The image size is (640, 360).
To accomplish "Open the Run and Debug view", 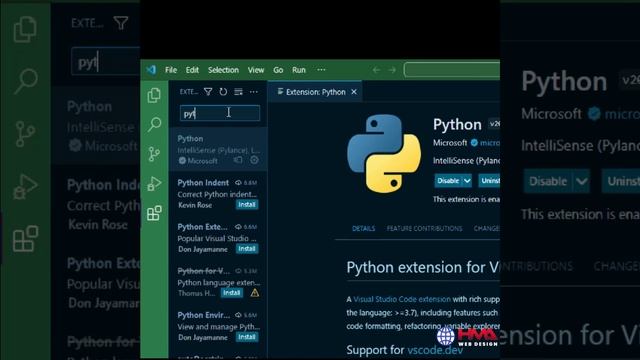I will [154, 183].
